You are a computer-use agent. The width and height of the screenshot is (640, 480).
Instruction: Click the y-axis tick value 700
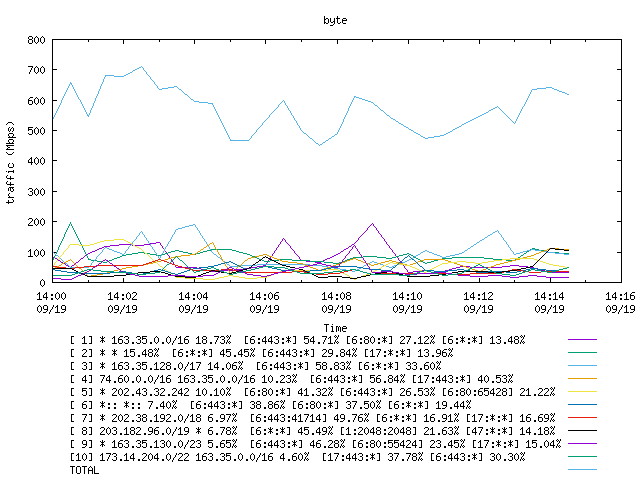click(36, 70)
